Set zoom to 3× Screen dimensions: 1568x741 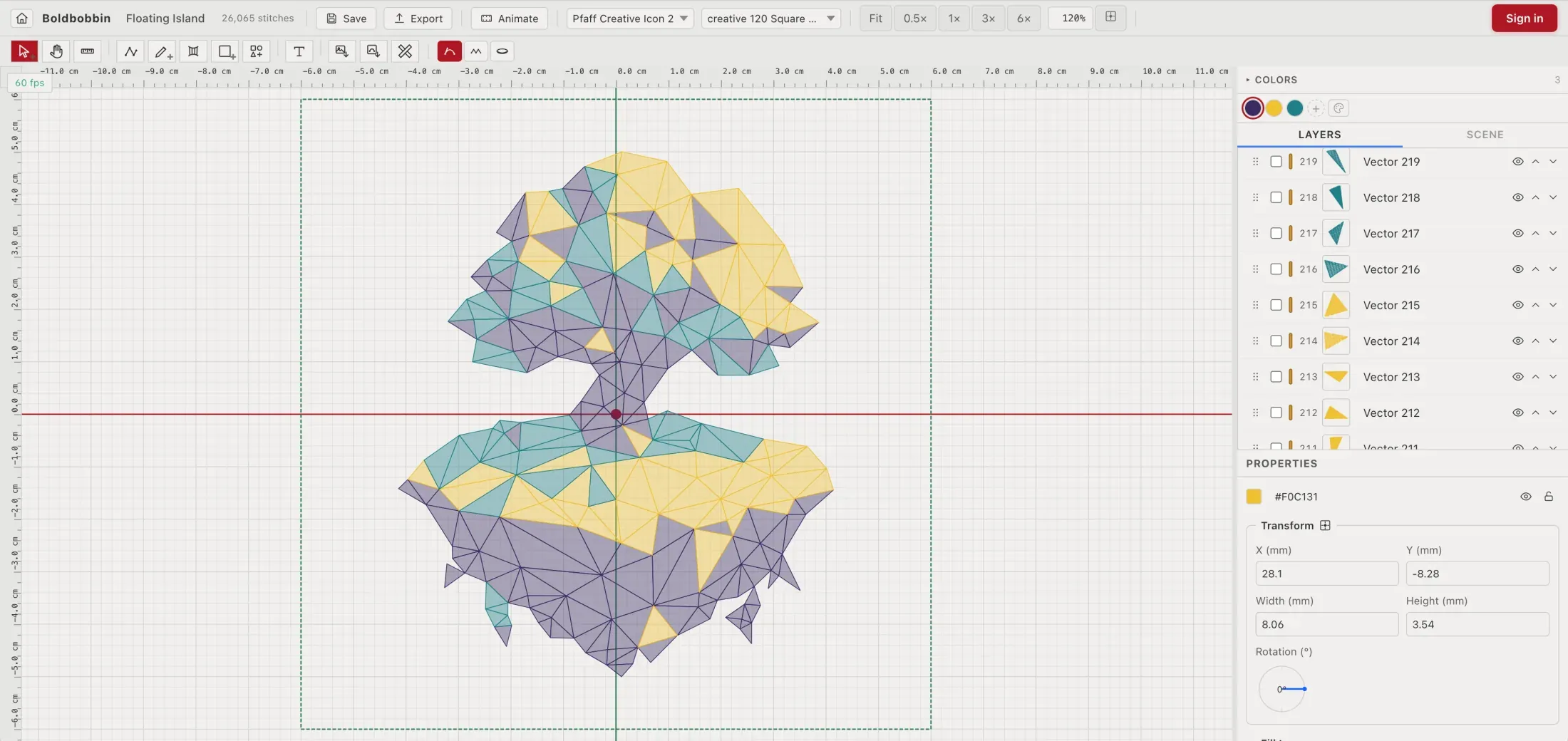click(x=988, y=19)
